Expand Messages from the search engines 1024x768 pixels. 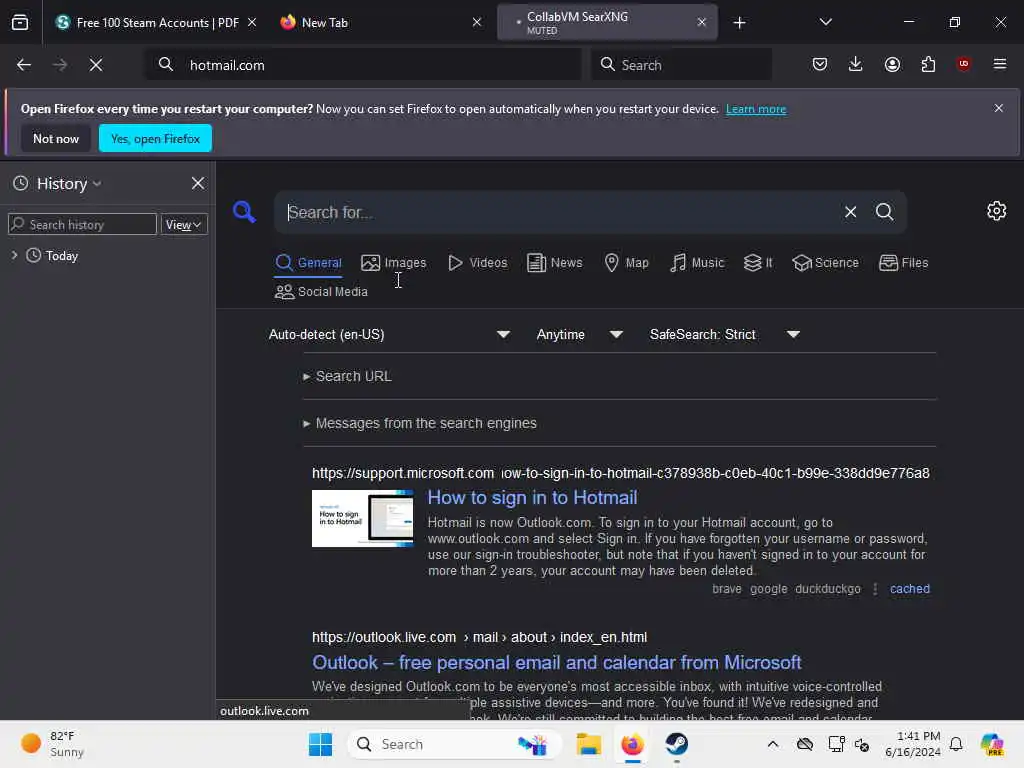420,423
